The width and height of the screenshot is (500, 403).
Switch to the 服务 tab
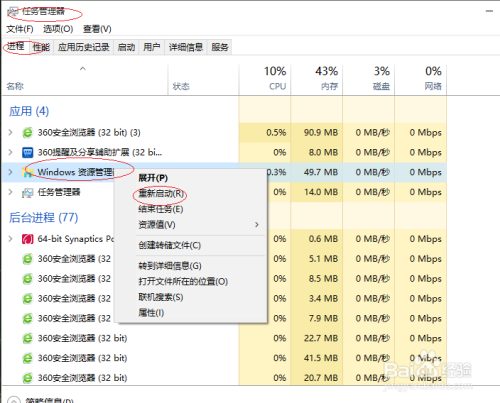pos(220,47)
